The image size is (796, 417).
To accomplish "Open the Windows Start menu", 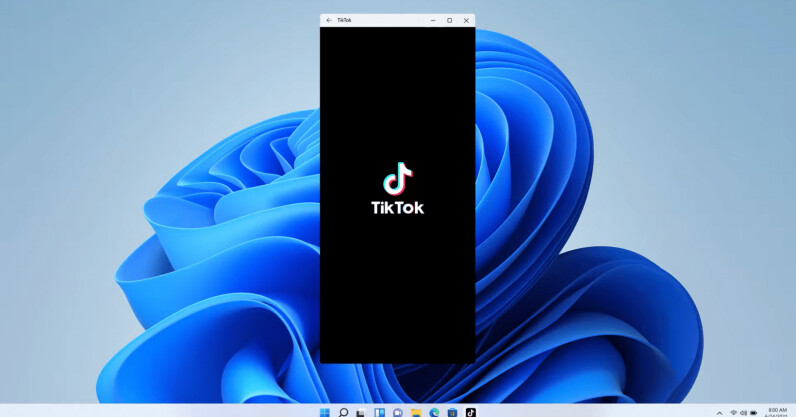I will tap(324, 412).
